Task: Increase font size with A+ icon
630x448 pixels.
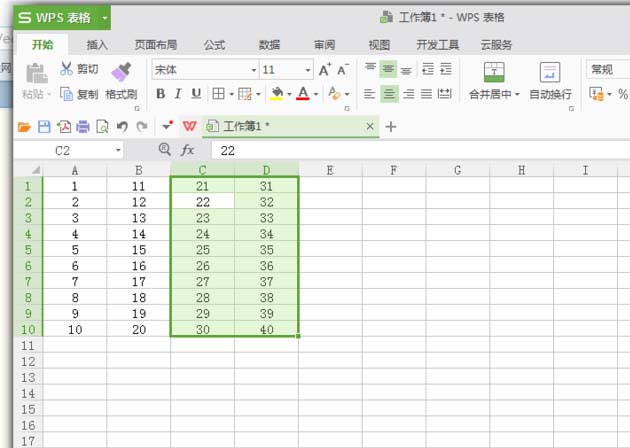Action: point(325,70)
